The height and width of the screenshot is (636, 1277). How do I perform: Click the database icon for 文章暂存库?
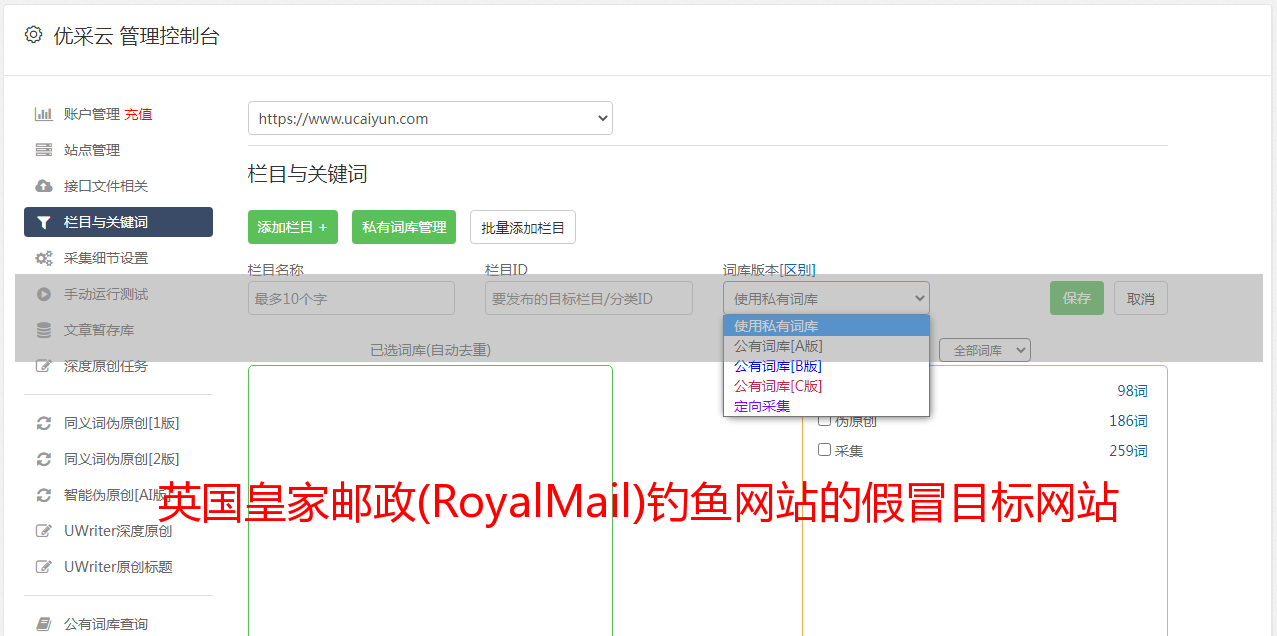click(44, 330)
